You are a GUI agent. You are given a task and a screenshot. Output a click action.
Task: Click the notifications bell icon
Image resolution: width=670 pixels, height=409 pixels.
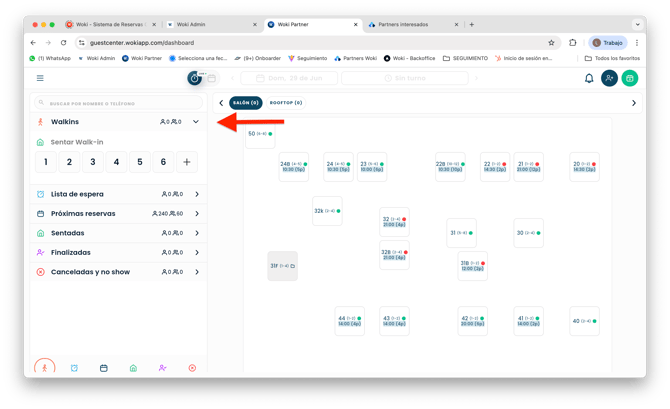point(589,78)
